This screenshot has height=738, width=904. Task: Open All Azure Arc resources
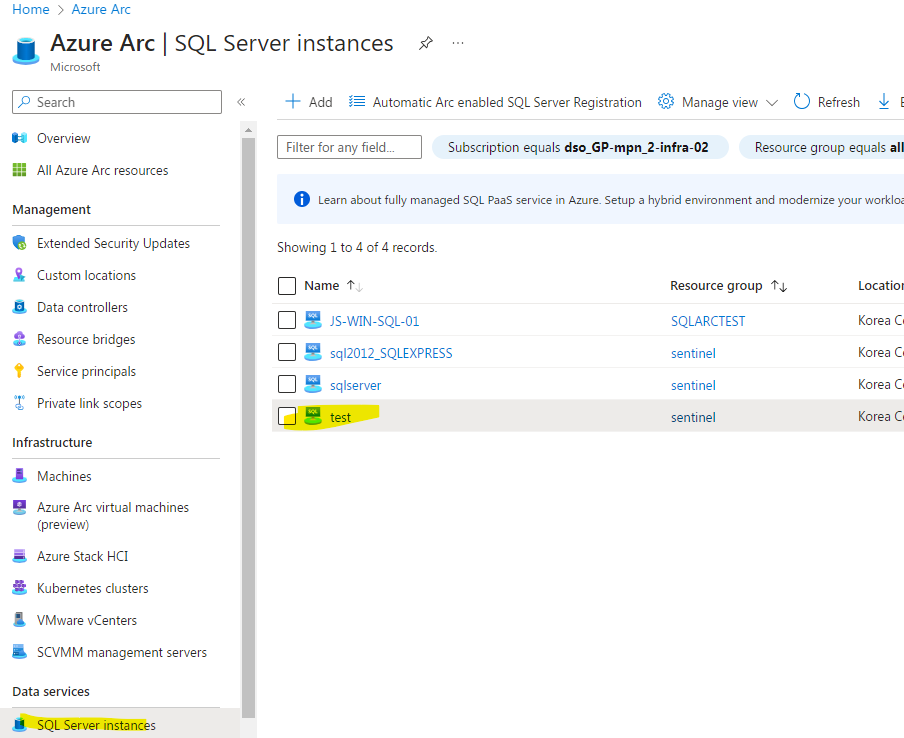coord(103,170)
